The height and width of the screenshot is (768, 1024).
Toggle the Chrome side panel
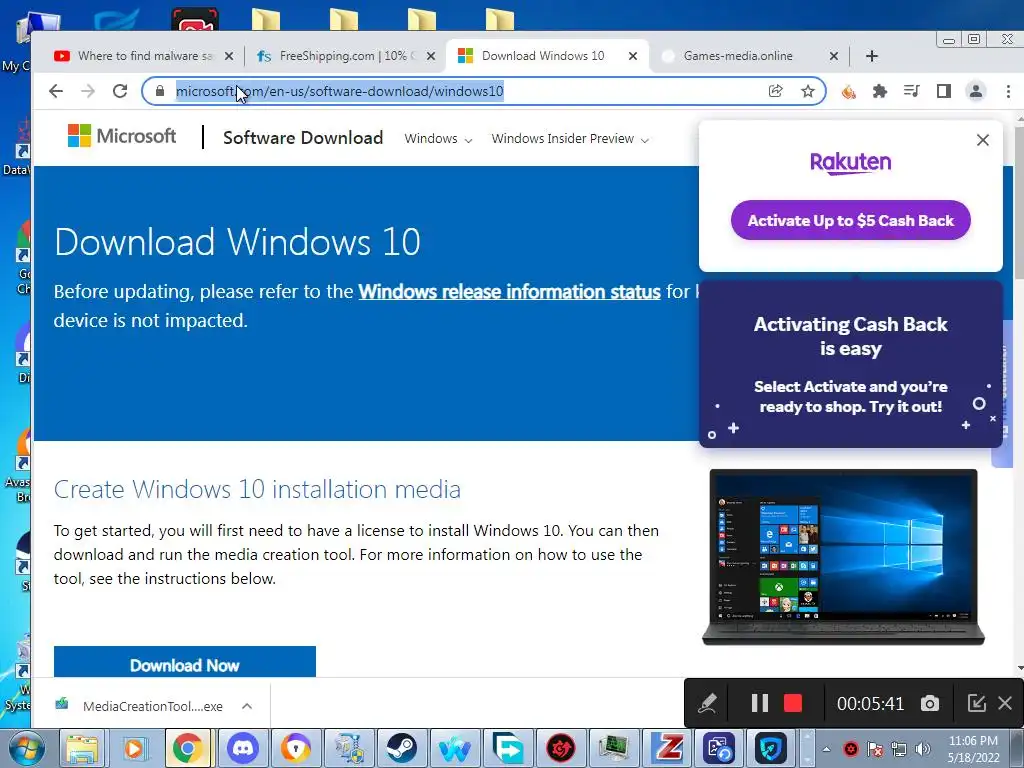pos(944,91)
